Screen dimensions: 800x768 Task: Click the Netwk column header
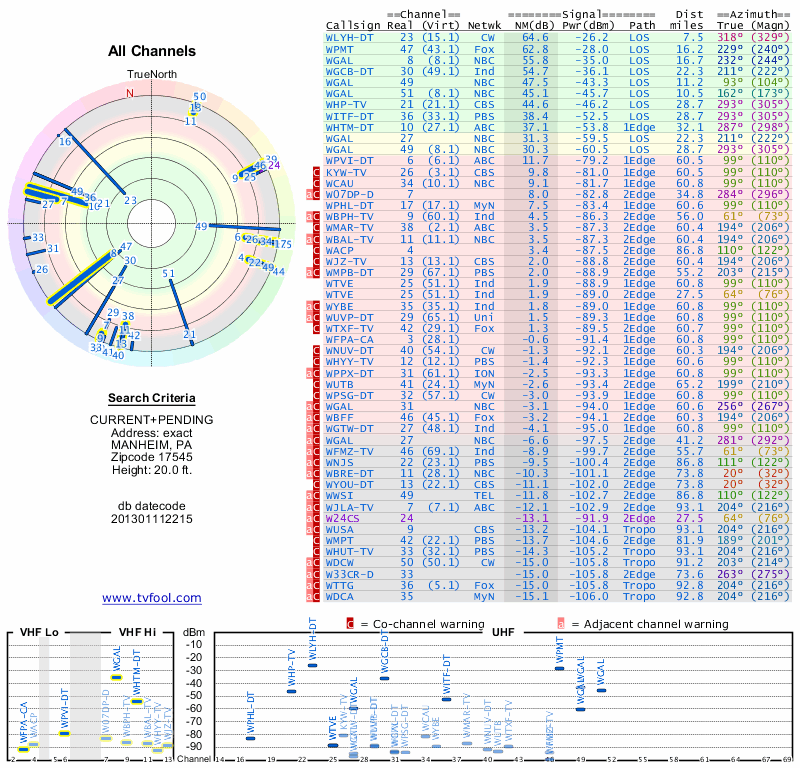click(484, 26)
